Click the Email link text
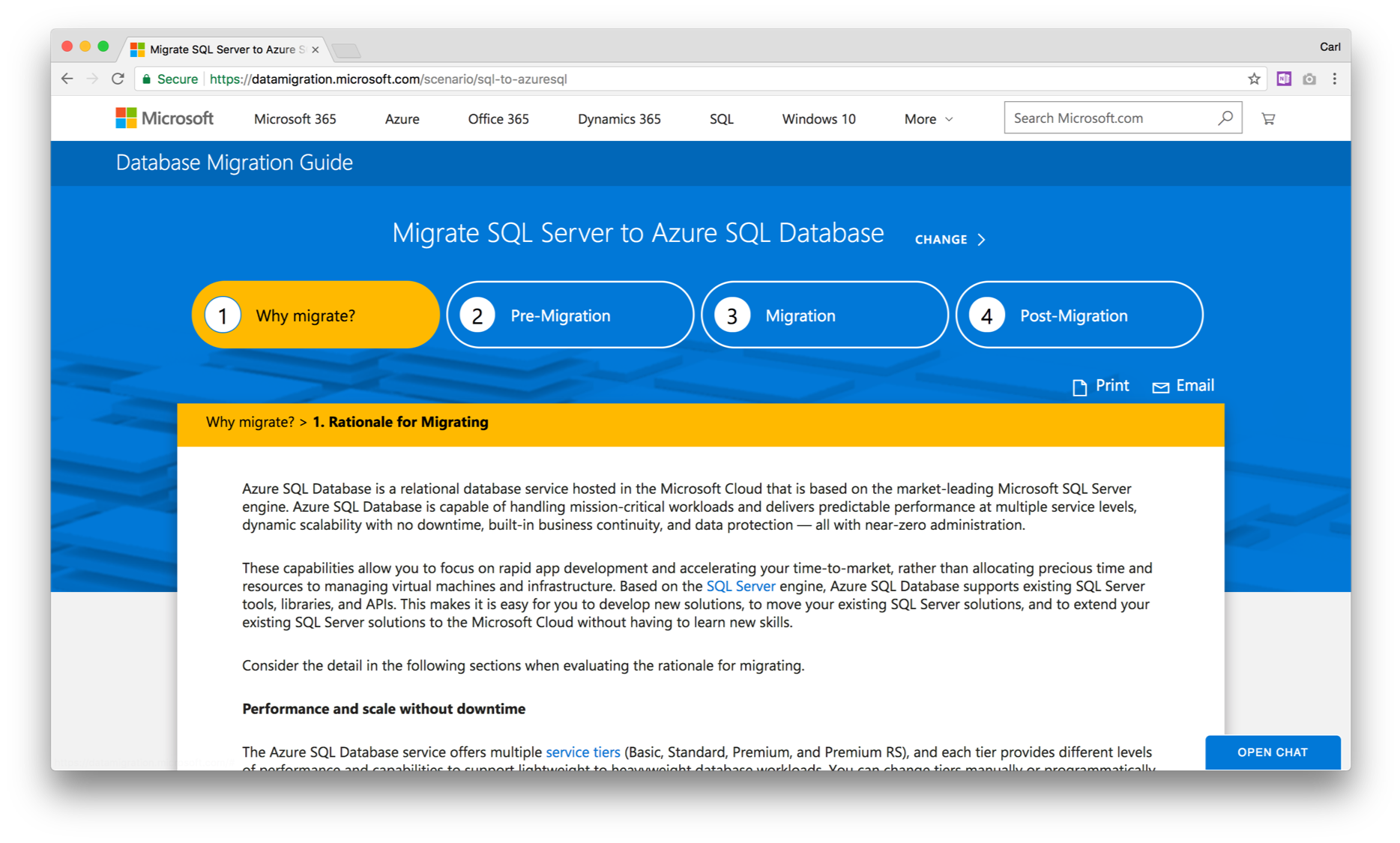This screenshot has height=843, width=1400. 1195,385
